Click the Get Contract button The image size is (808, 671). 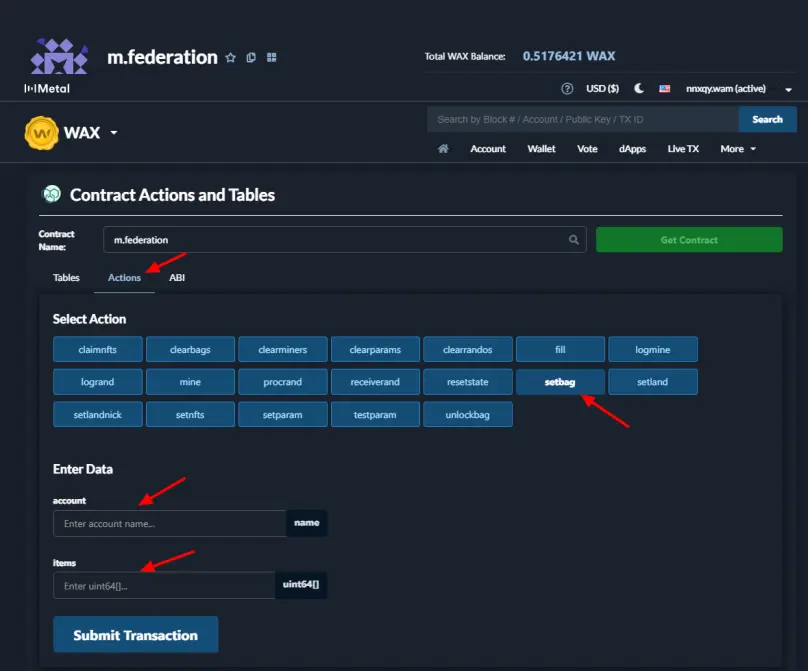click(x=689, y=240)
